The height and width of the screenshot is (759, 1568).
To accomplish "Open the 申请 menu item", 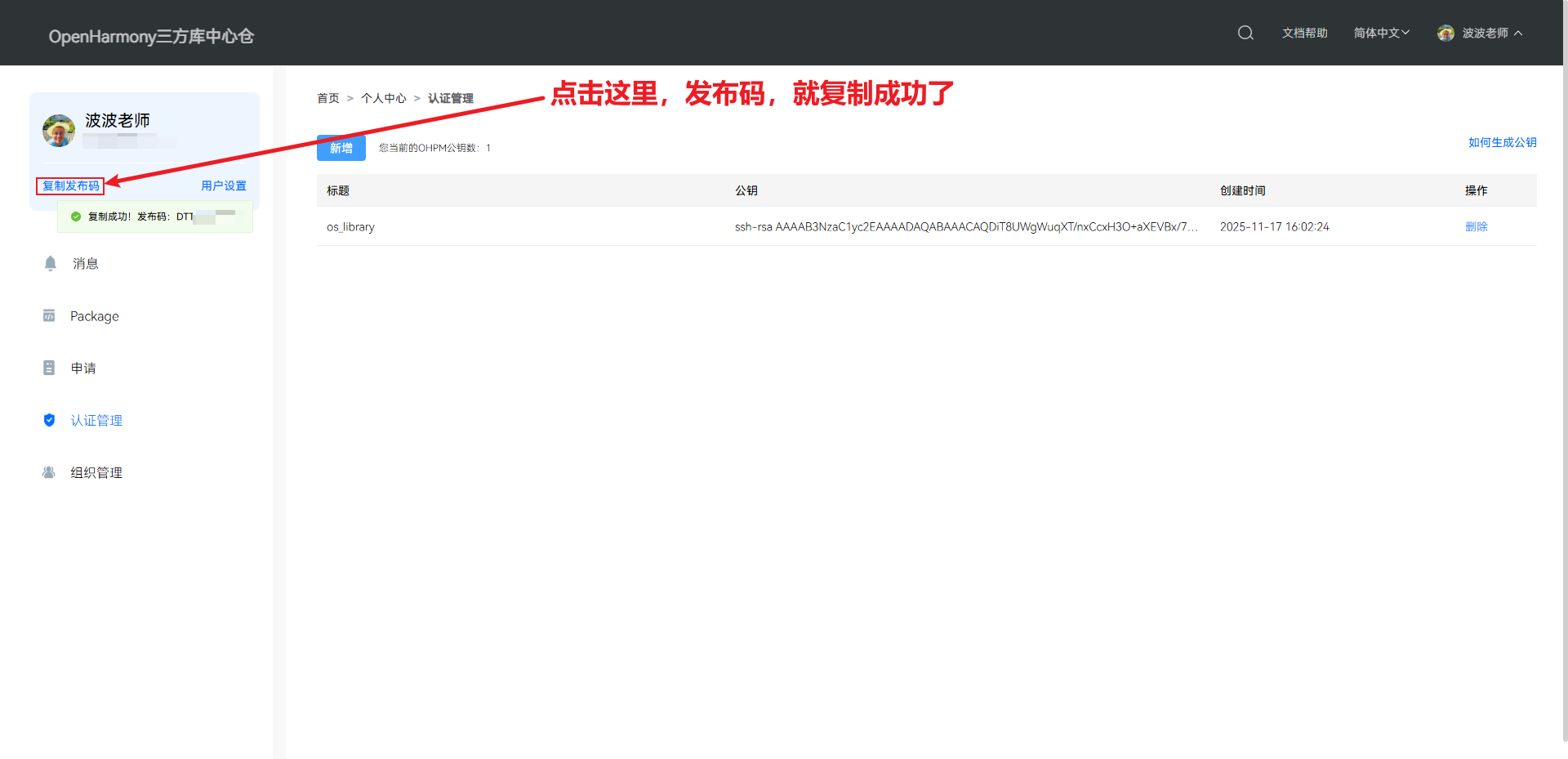I will point(83,368).
